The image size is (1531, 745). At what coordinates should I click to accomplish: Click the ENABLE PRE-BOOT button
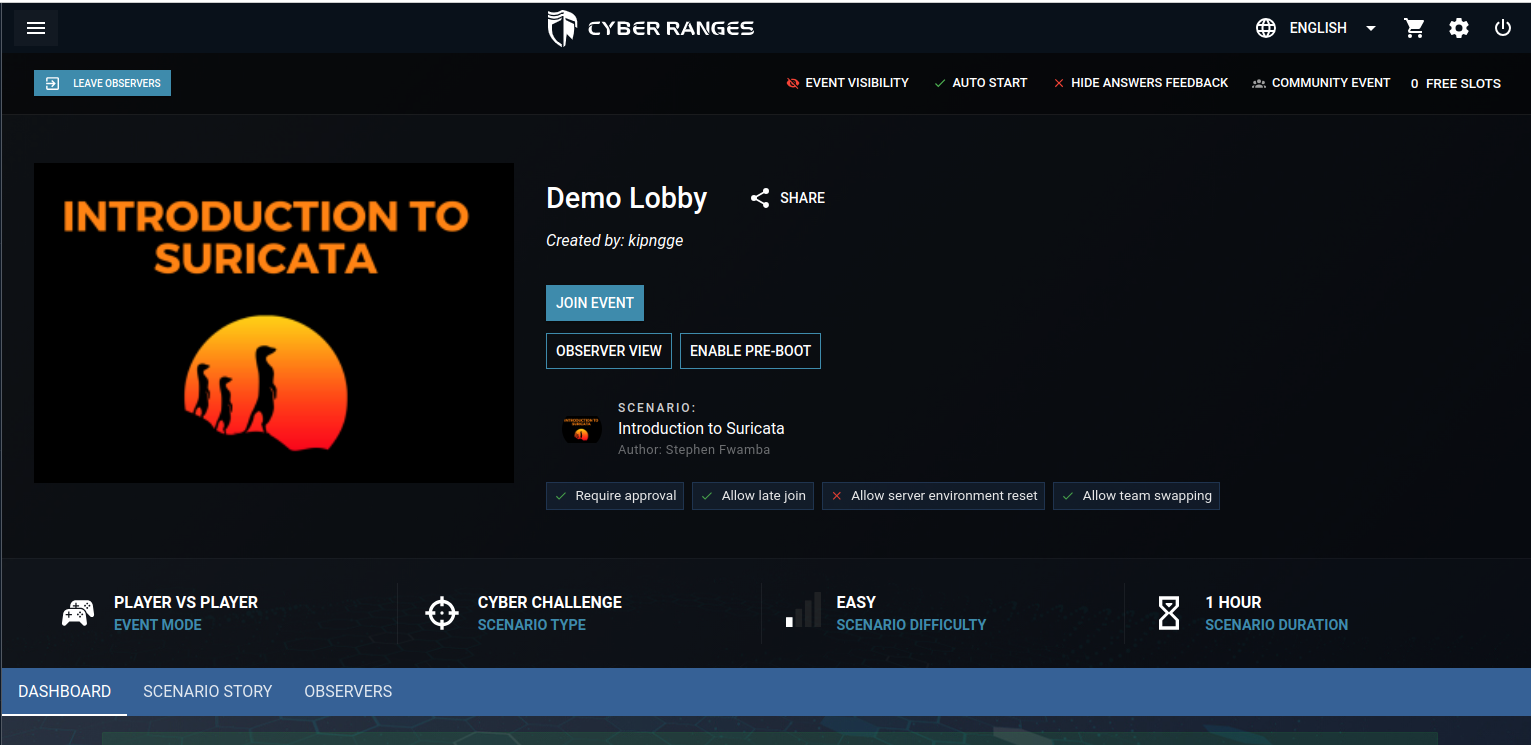coord(750,350)
